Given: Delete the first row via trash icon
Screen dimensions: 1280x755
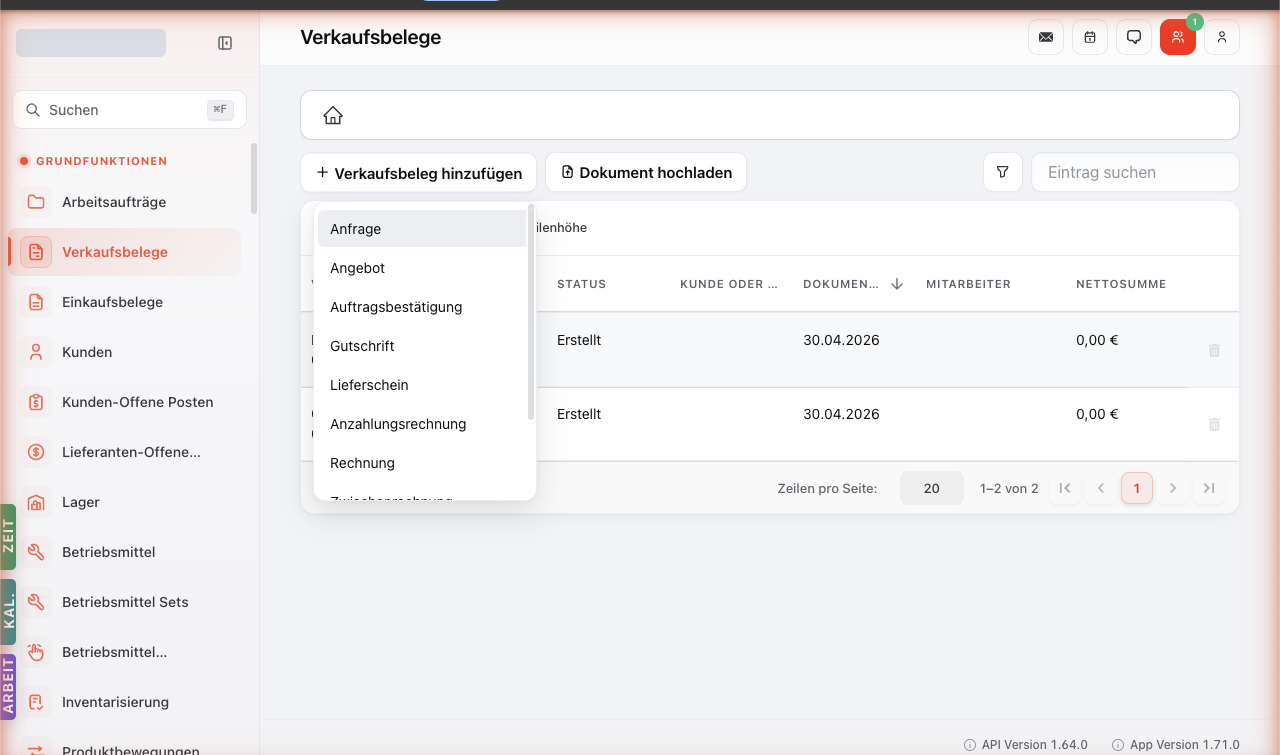Looking at the screenshot, I should (1214, 351).
